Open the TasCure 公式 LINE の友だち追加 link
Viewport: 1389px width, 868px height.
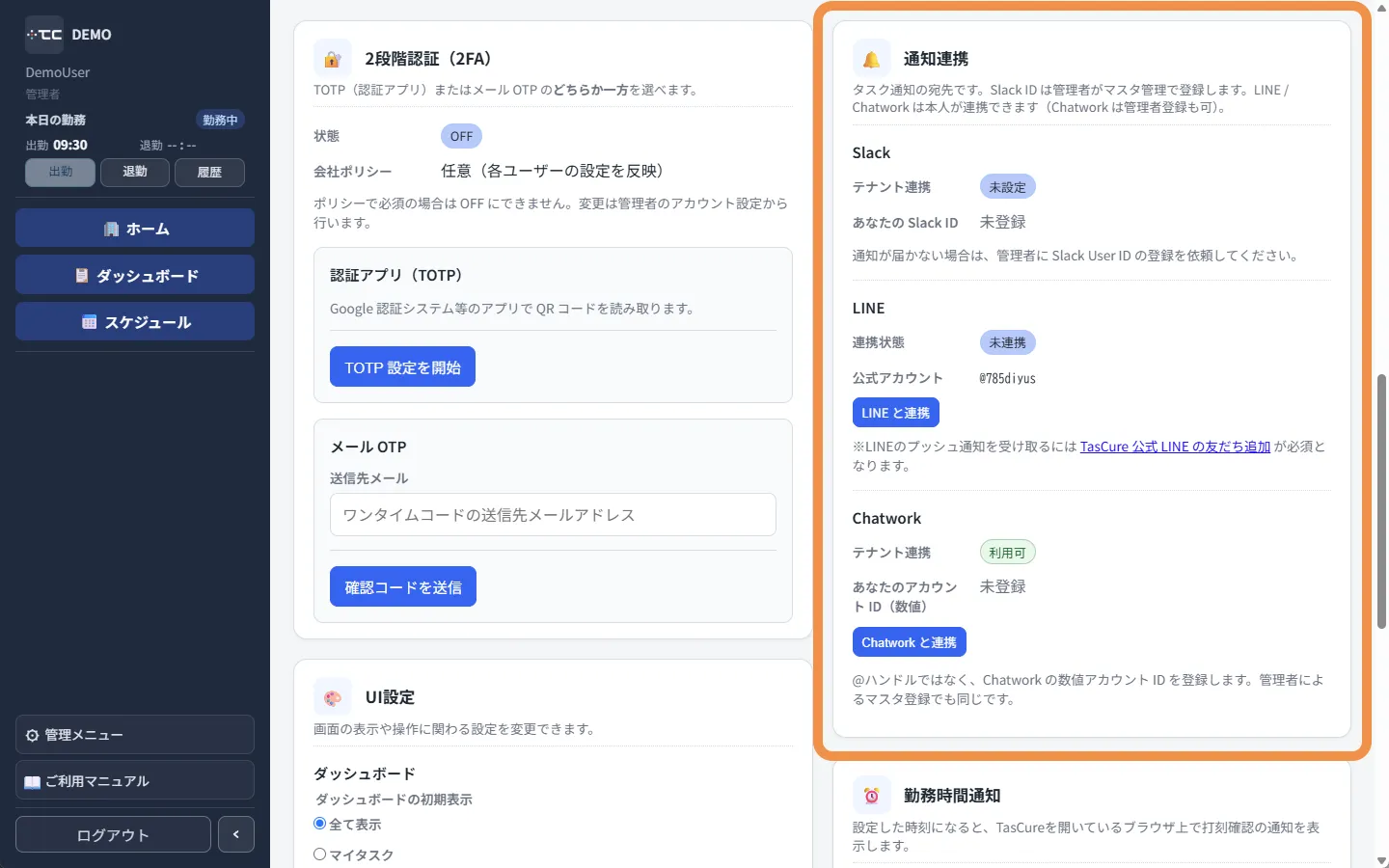(x=1175, y=447)
